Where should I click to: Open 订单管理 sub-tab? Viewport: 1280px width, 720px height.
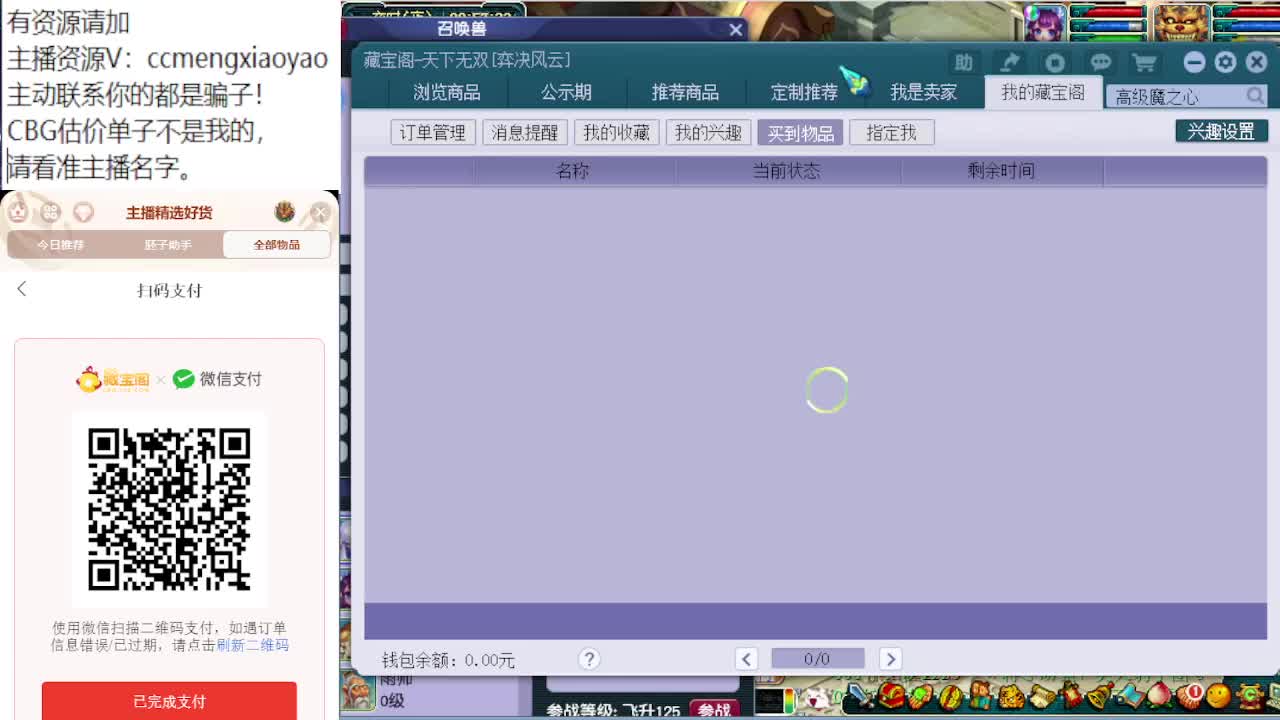[433, 132]
